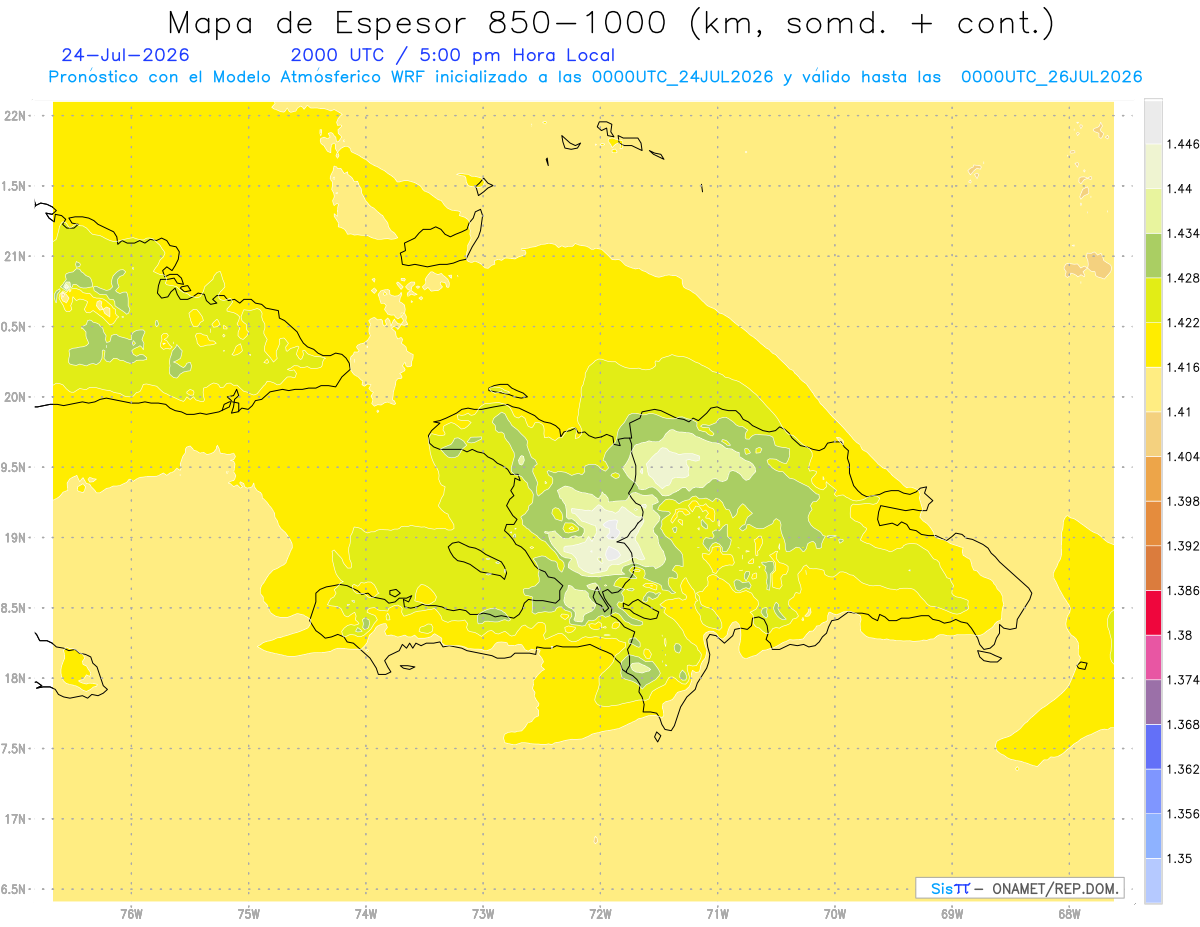Click the longitude label '76W'
The width and height of the screenshot is (1200, 927).
point(131,913)
